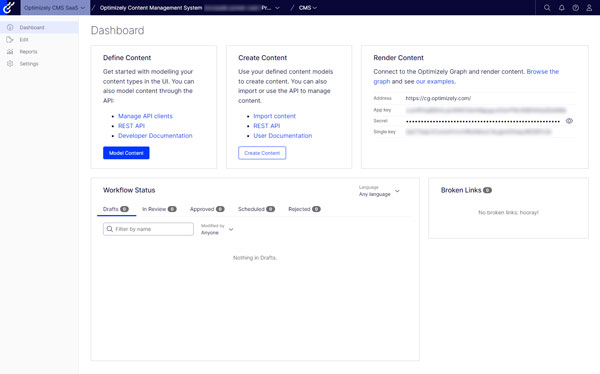
Task: Click the Workflow Status heading
Action: tap(129, 190)
